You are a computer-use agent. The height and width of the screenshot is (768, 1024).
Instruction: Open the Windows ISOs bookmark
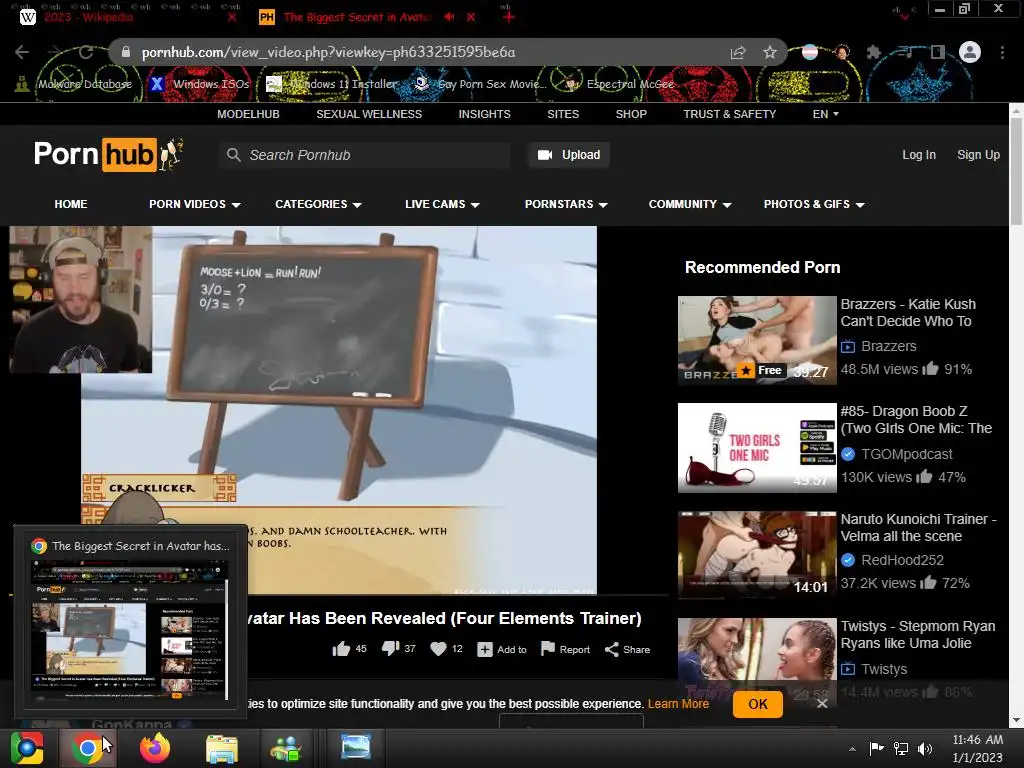click(x=200, y=84)
